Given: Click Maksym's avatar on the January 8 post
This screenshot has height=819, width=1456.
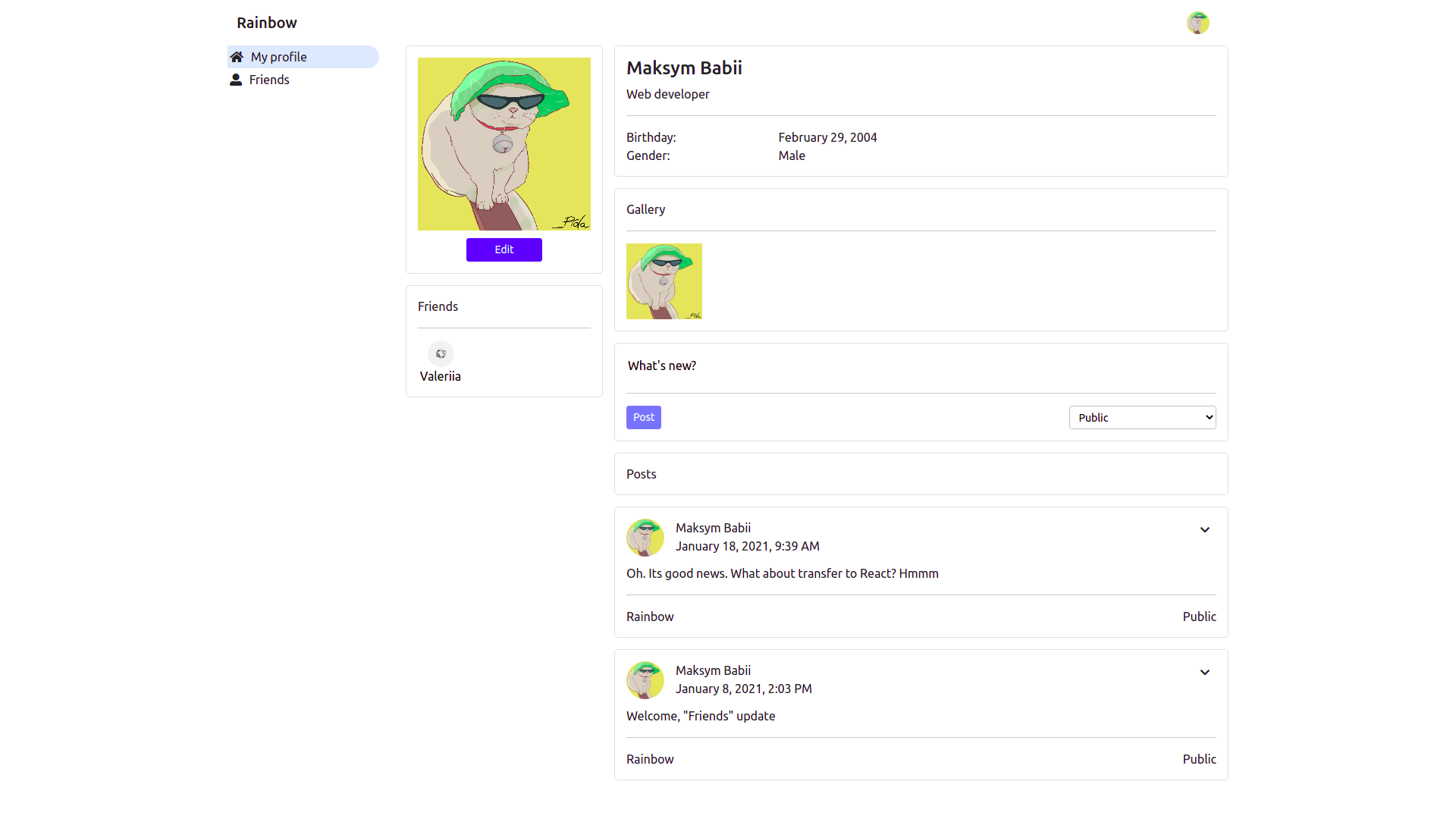Looking at the screenshot, I should 645,680.
